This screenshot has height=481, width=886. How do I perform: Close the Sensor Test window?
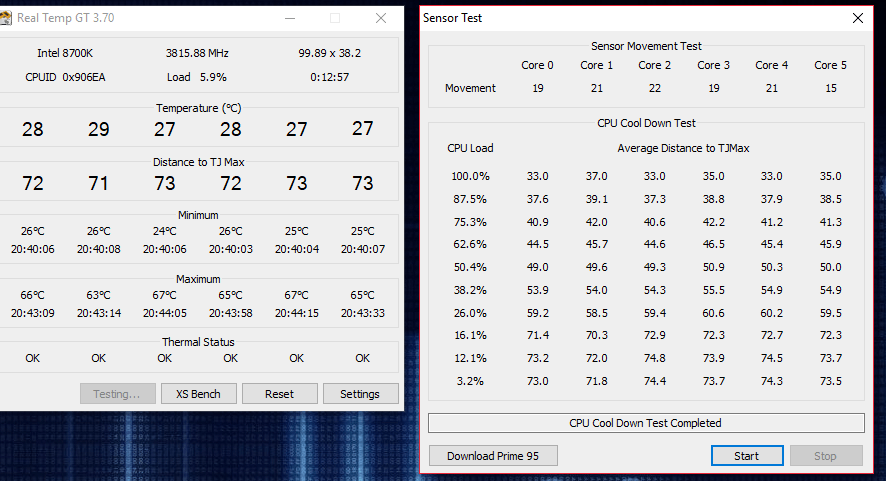pyautogui.click(x=857, y=18)
